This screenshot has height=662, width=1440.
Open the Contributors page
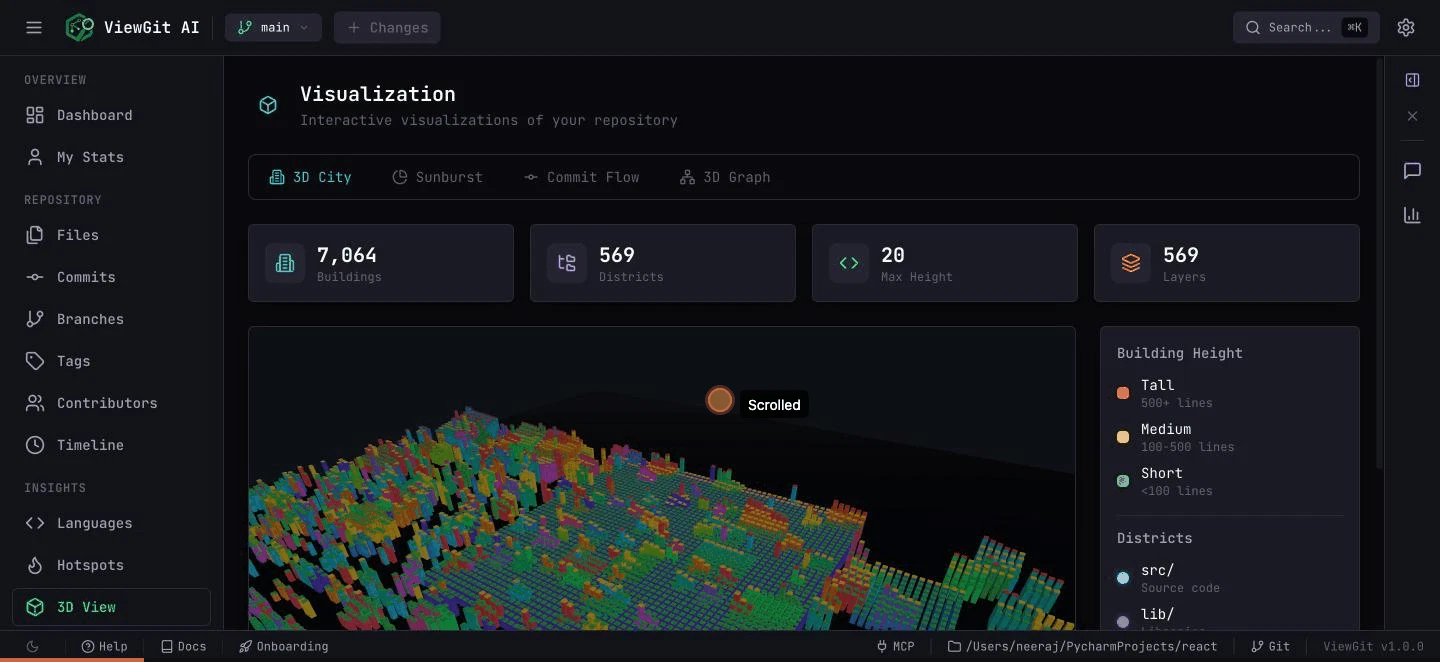click(111, 403)
